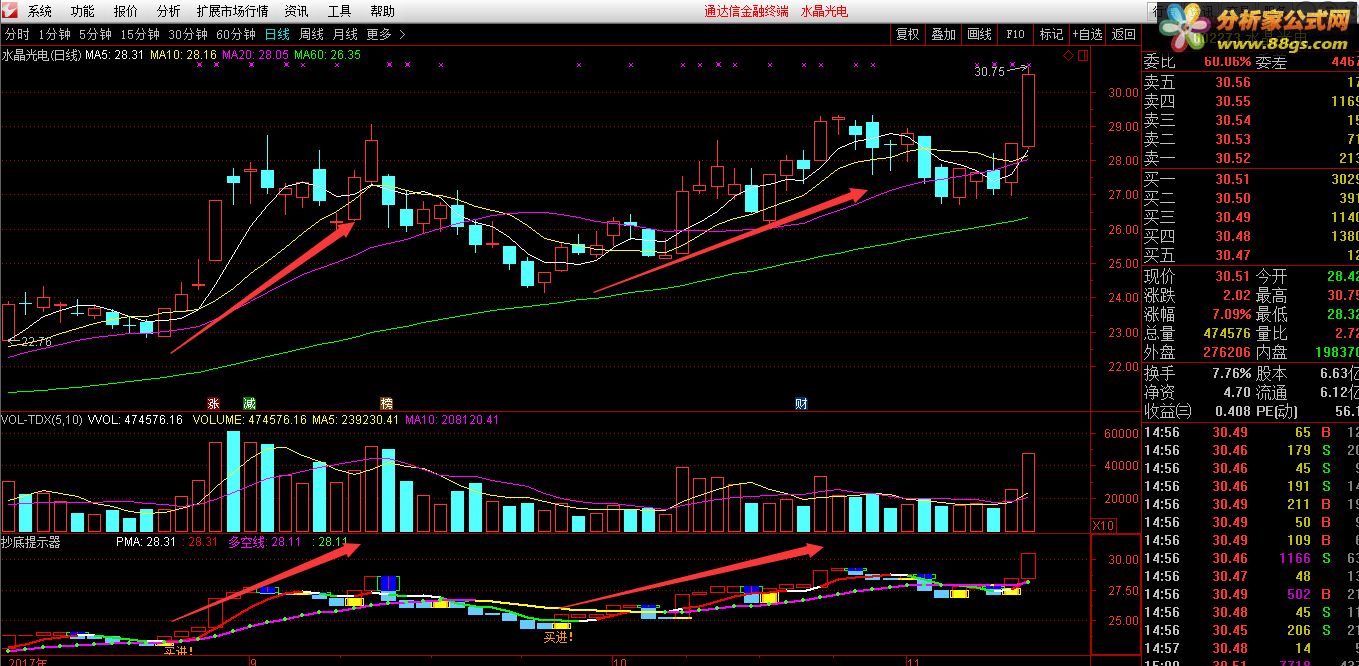Click the 换手 7.76% quote field

(x=1197, y=373)
